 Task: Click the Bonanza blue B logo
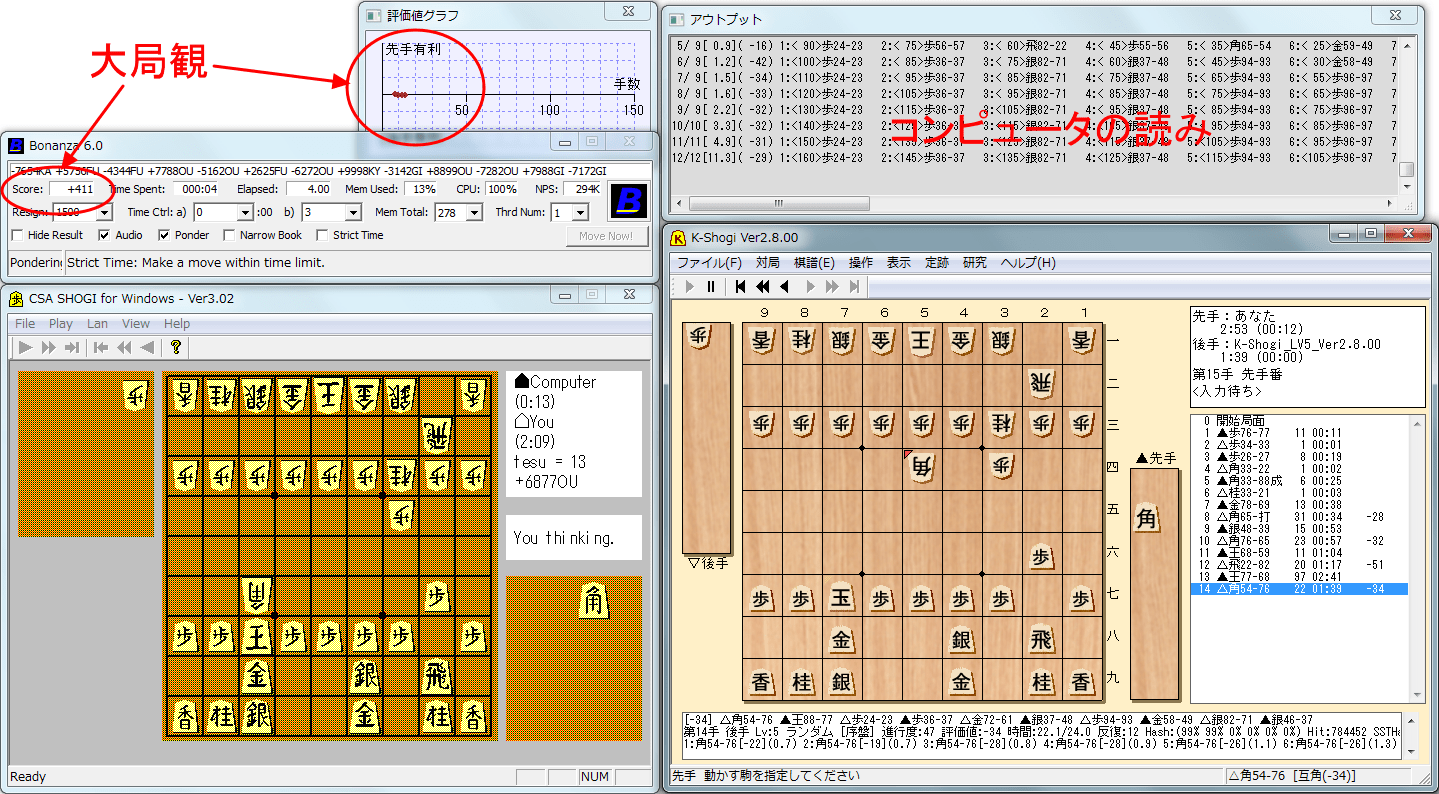click(628, 201)
